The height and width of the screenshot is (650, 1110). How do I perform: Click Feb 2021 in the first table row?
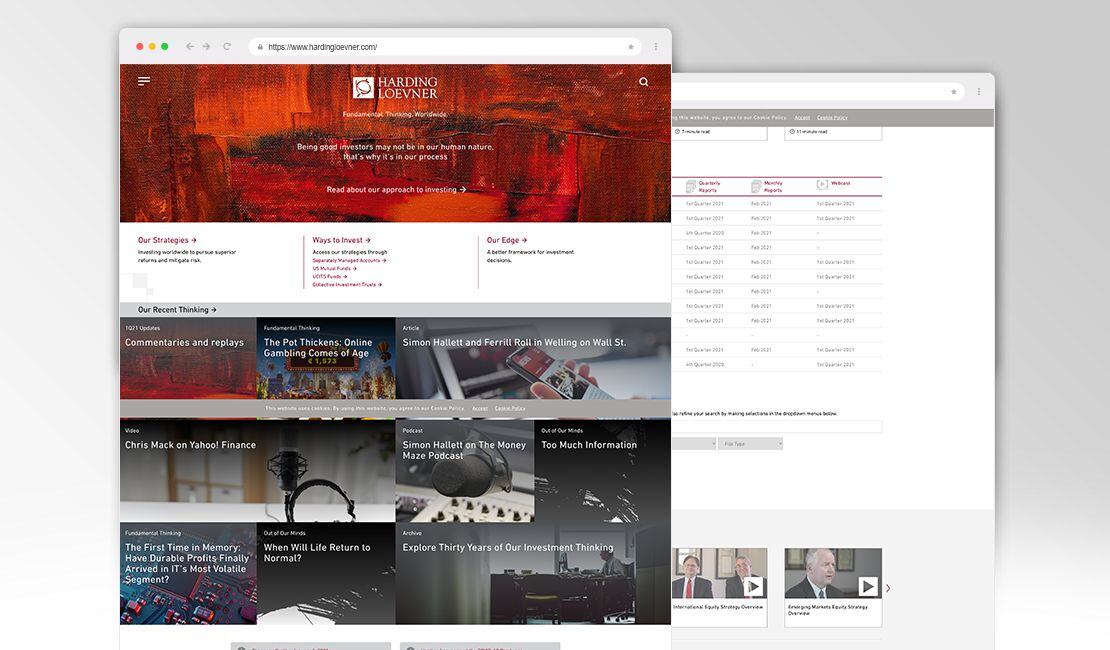coord(761,204)
